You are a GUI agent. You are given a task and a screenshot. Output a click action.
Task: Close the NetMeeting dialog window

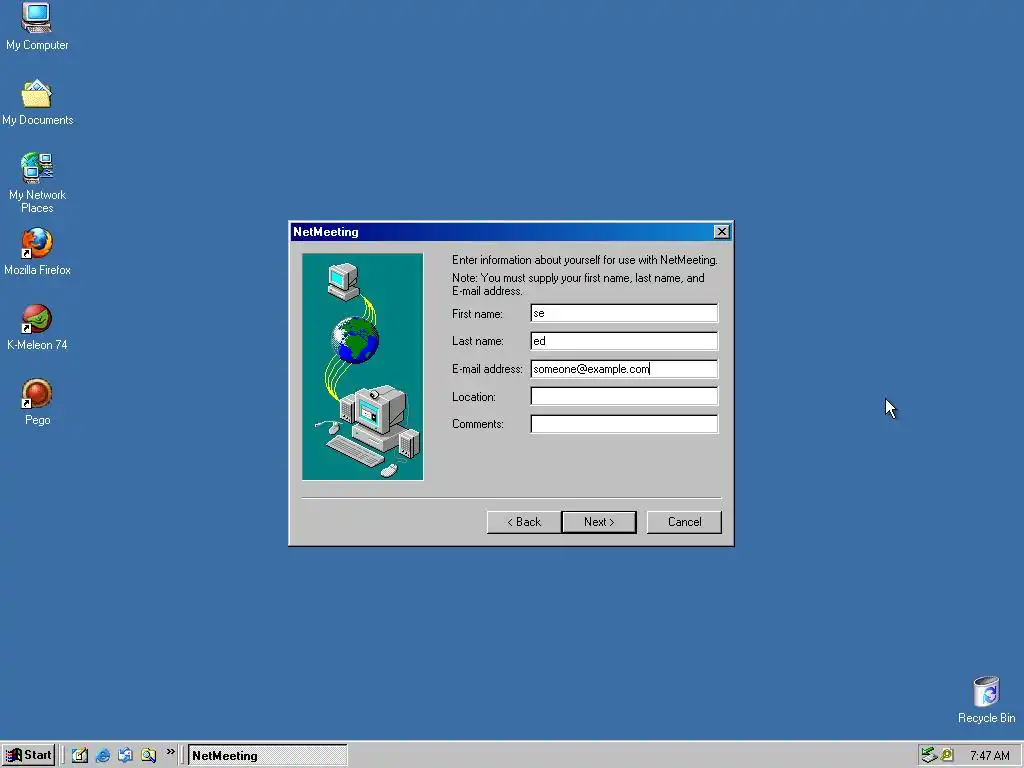point(721,232)
